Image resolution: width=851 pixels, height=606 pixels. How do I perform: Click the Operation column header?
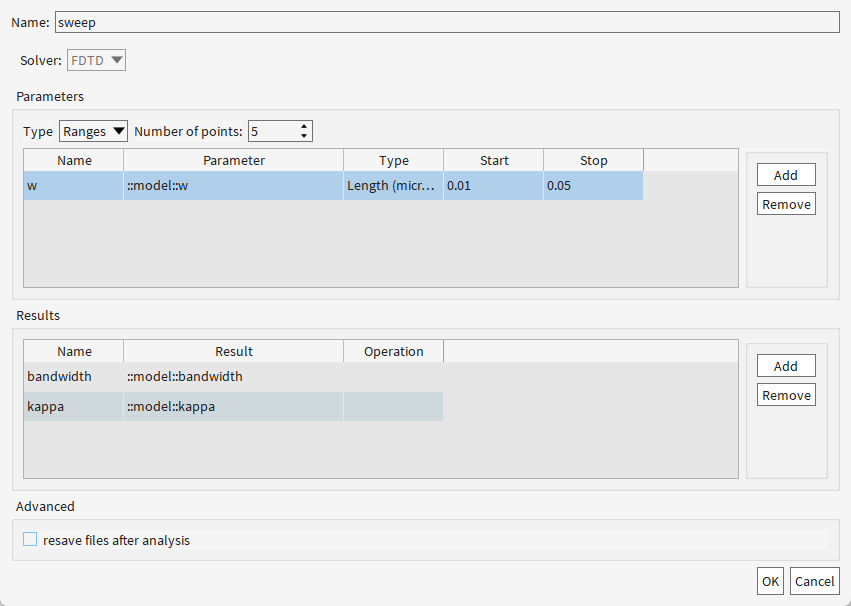tap(393, 352)
